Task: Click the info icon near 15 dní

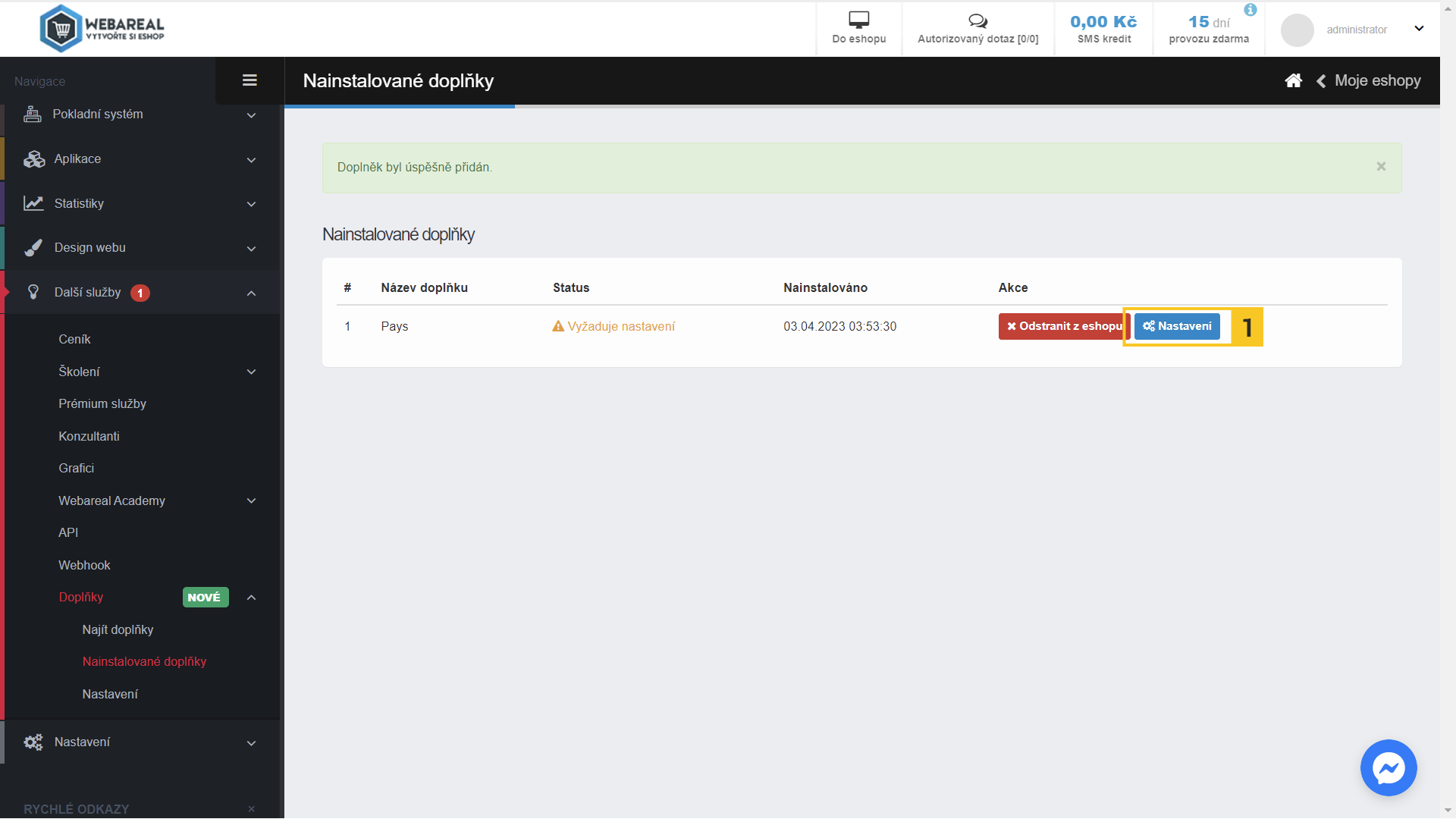Action: (x=1250, y=10)
